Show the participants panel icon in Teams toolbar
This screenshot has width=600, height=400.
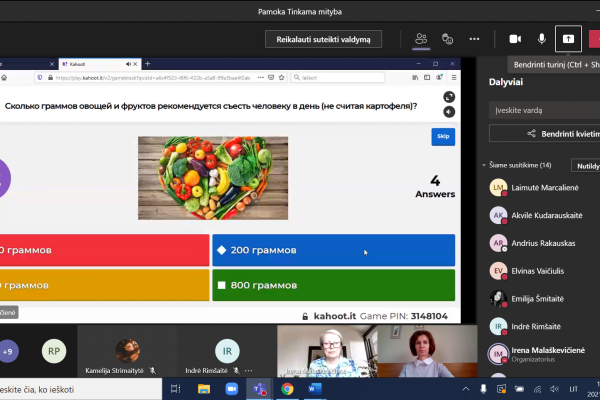(x=421, y=39)
